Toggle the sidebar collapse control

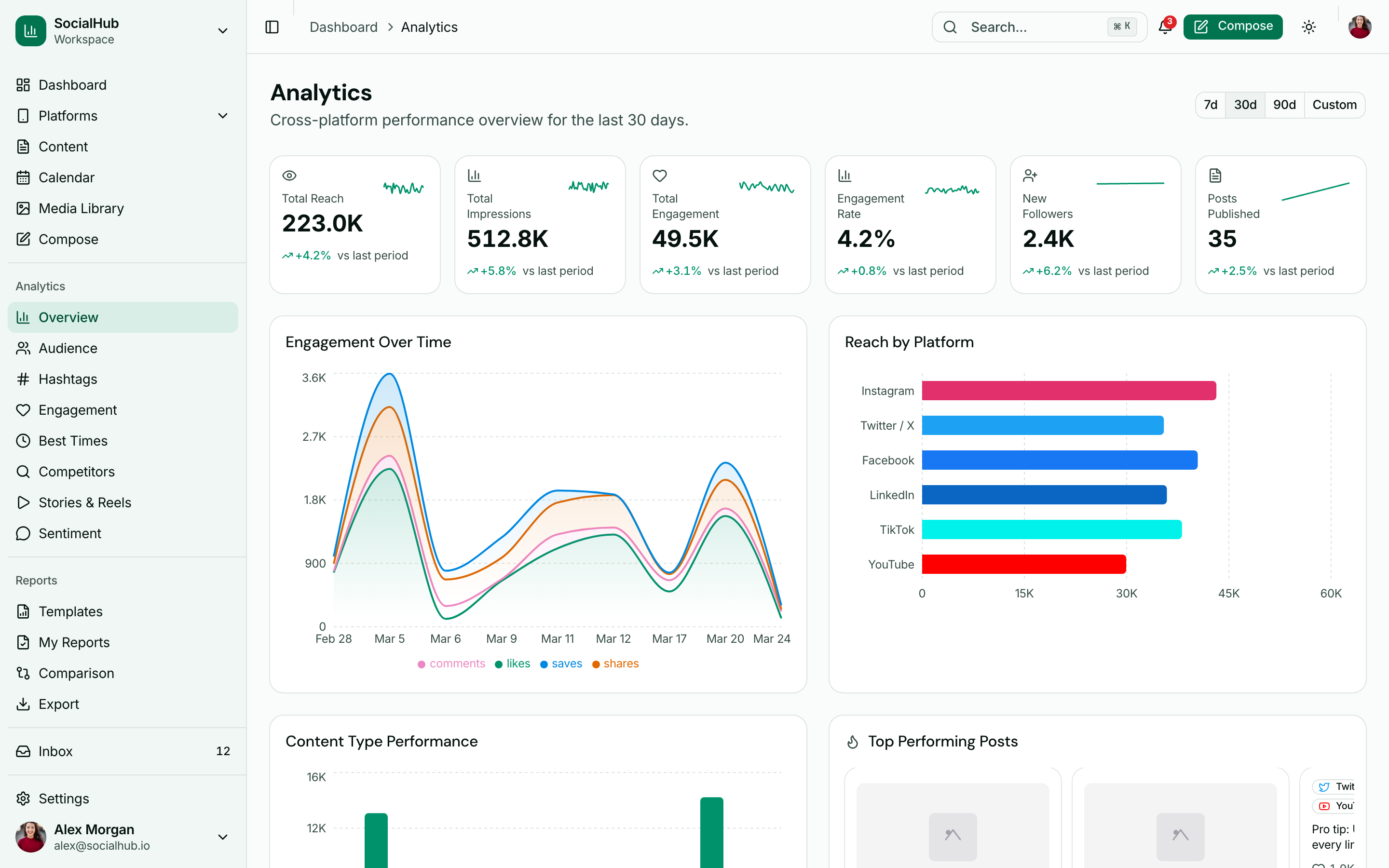click(x=272, y=27)
